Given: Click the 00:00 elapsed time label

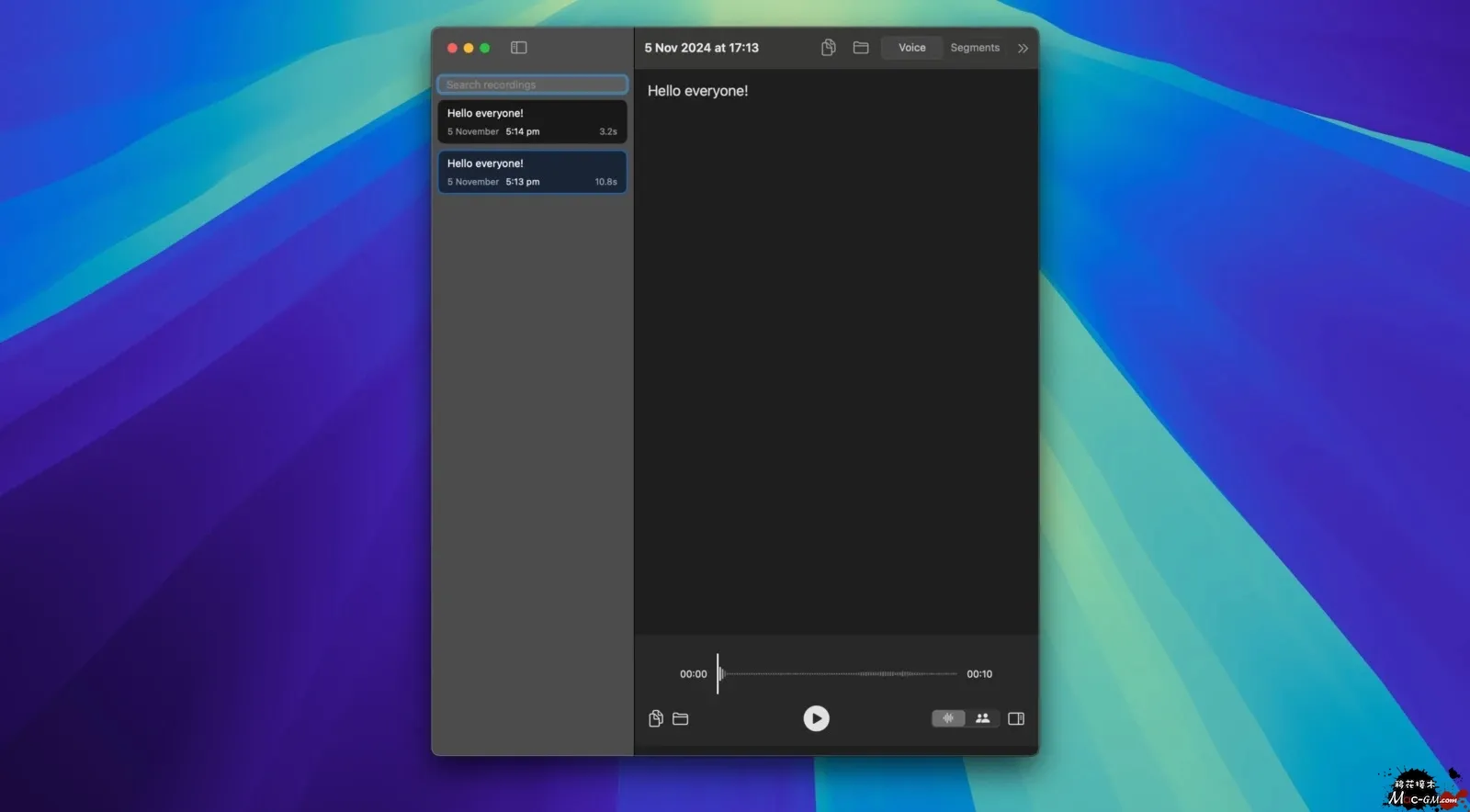Looking at the screenshot, I should tap(694, 674).
